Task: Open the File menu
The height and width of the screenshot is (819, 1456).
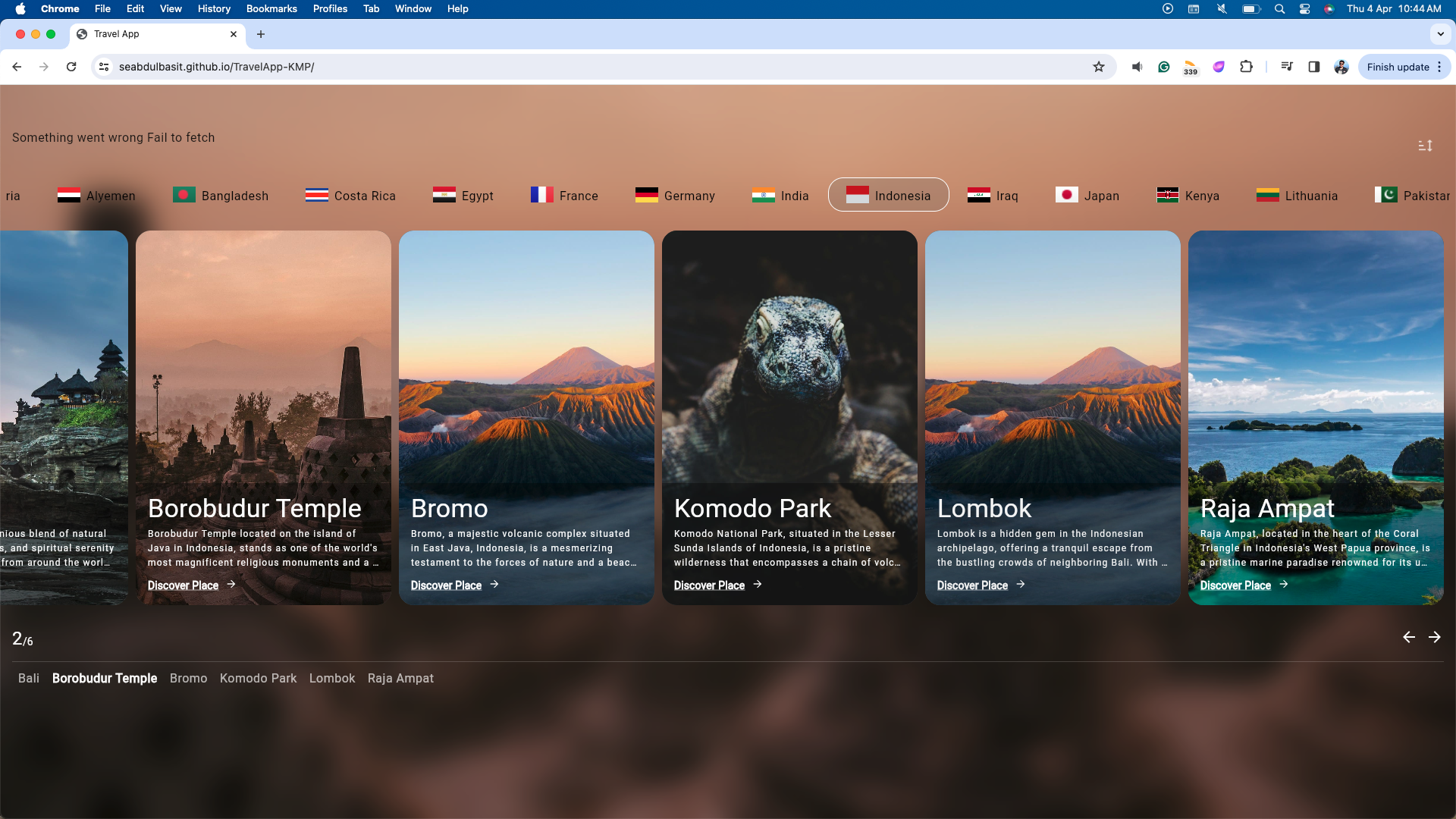Action: coord(102,9)
